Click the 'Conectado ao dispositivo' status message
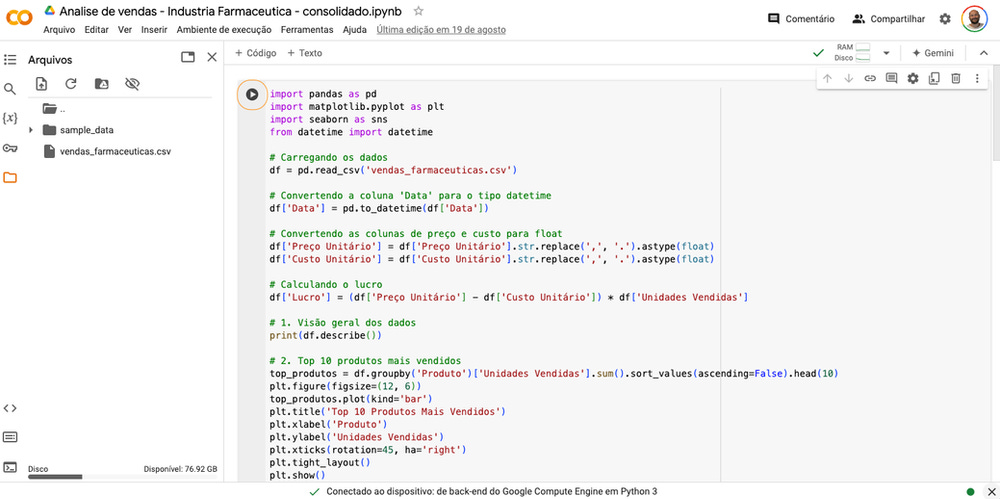Screen dimensions: 1000x499 [492, 491]
